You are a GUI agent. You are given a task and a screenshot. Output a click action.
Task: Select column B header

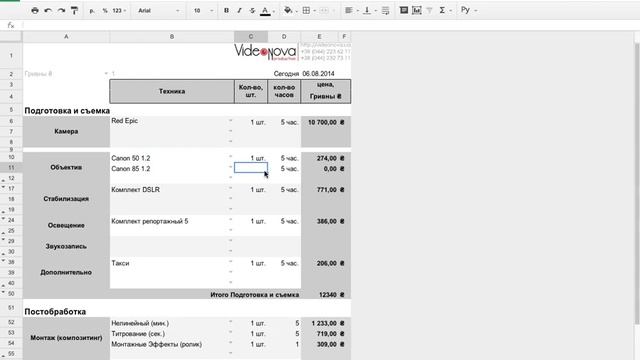coord(172,37)
